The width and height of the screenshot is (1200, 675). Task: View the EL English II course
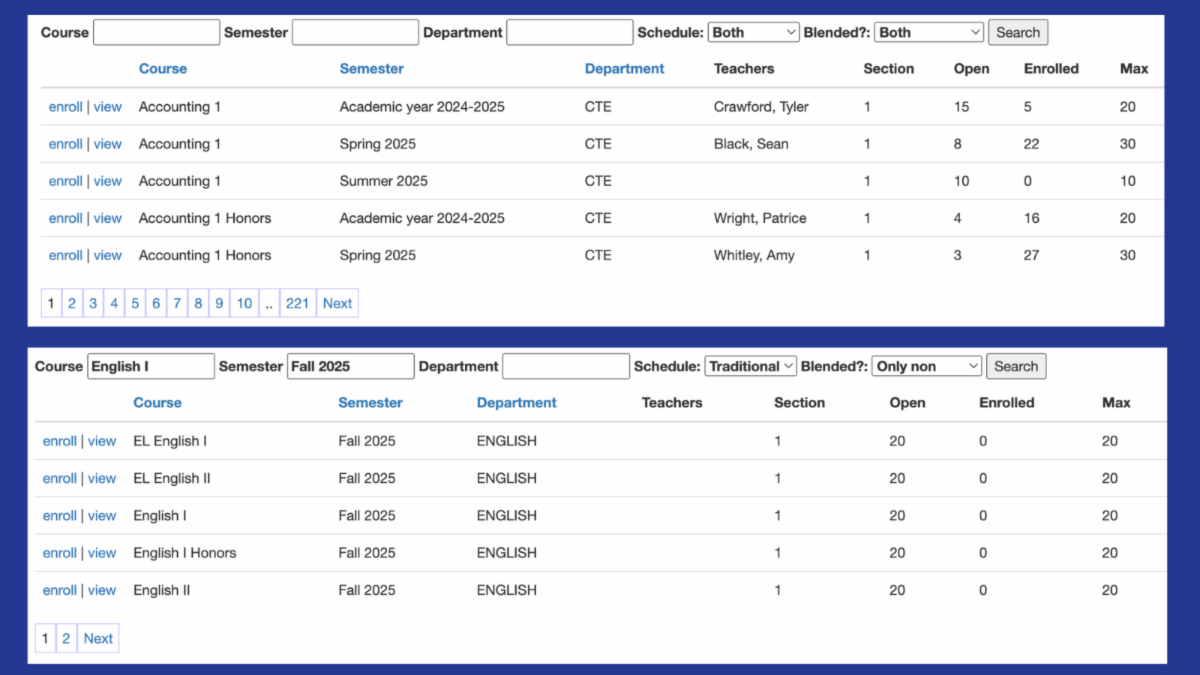(x=102, y=478)
